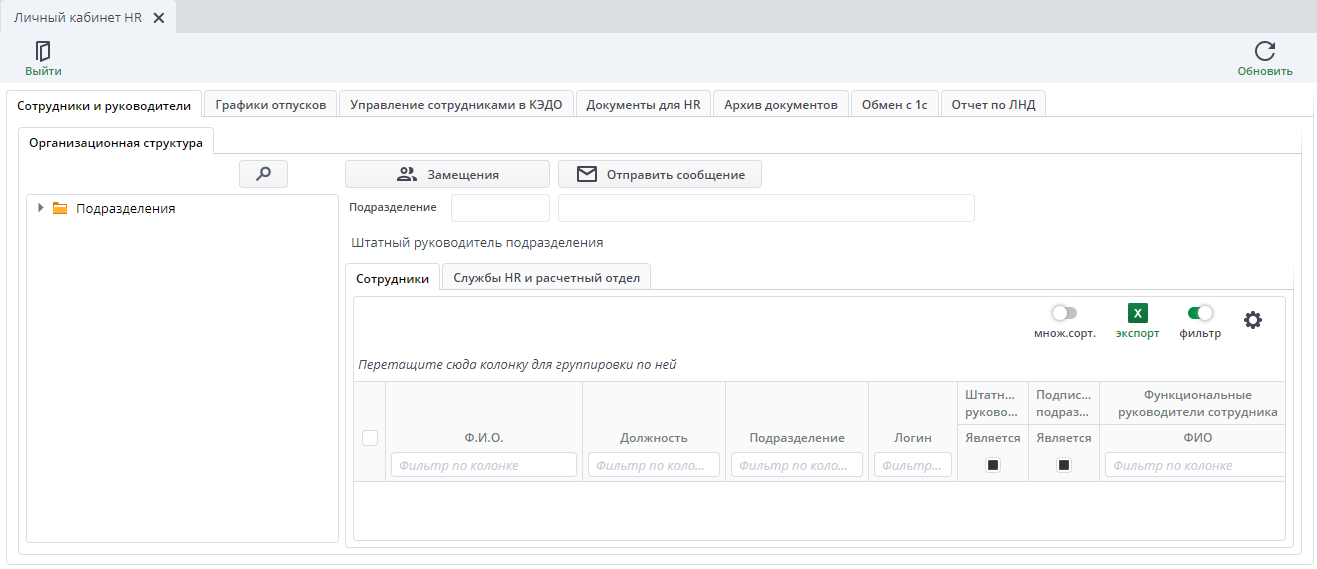Click the Ф.И.О. column filter field
The width and height of the screenshot is (1317, 569).
(x=484, y=464)
